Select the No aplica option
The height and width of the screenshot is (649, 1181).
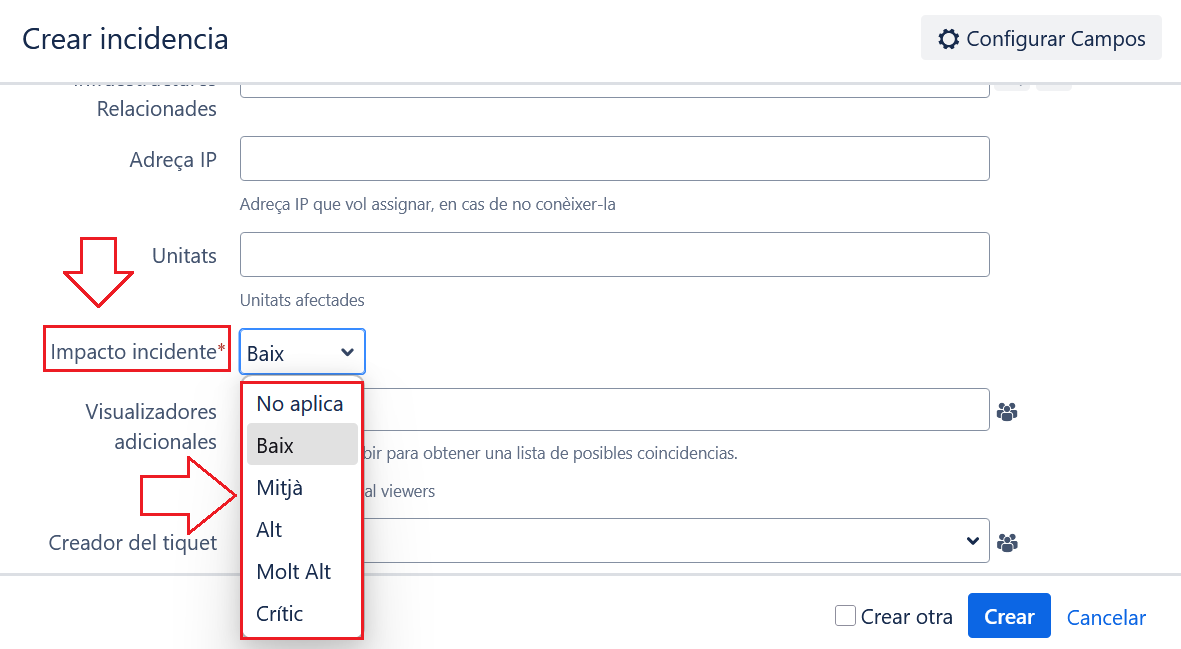300,403
